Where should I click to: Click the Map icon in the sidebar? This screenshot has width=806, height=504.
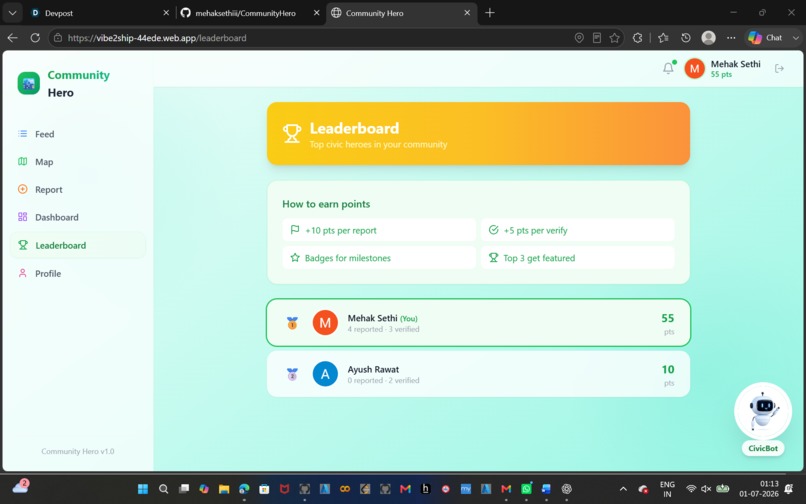[23, 161]
